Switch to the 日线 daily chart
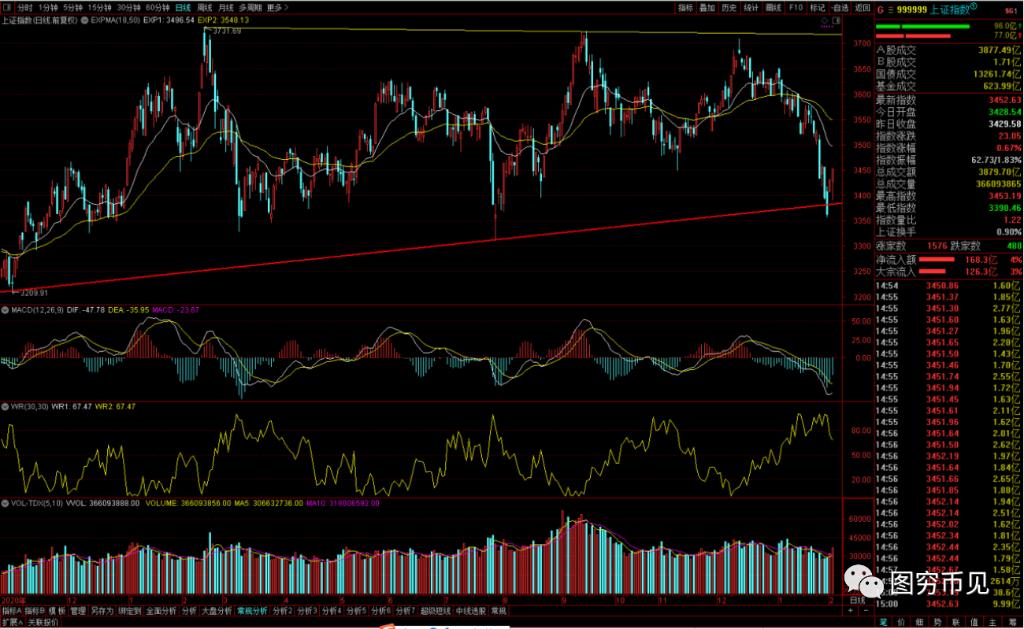This screenshot has width=1024, height=629. pyautogui.click(x=183, y=7)
